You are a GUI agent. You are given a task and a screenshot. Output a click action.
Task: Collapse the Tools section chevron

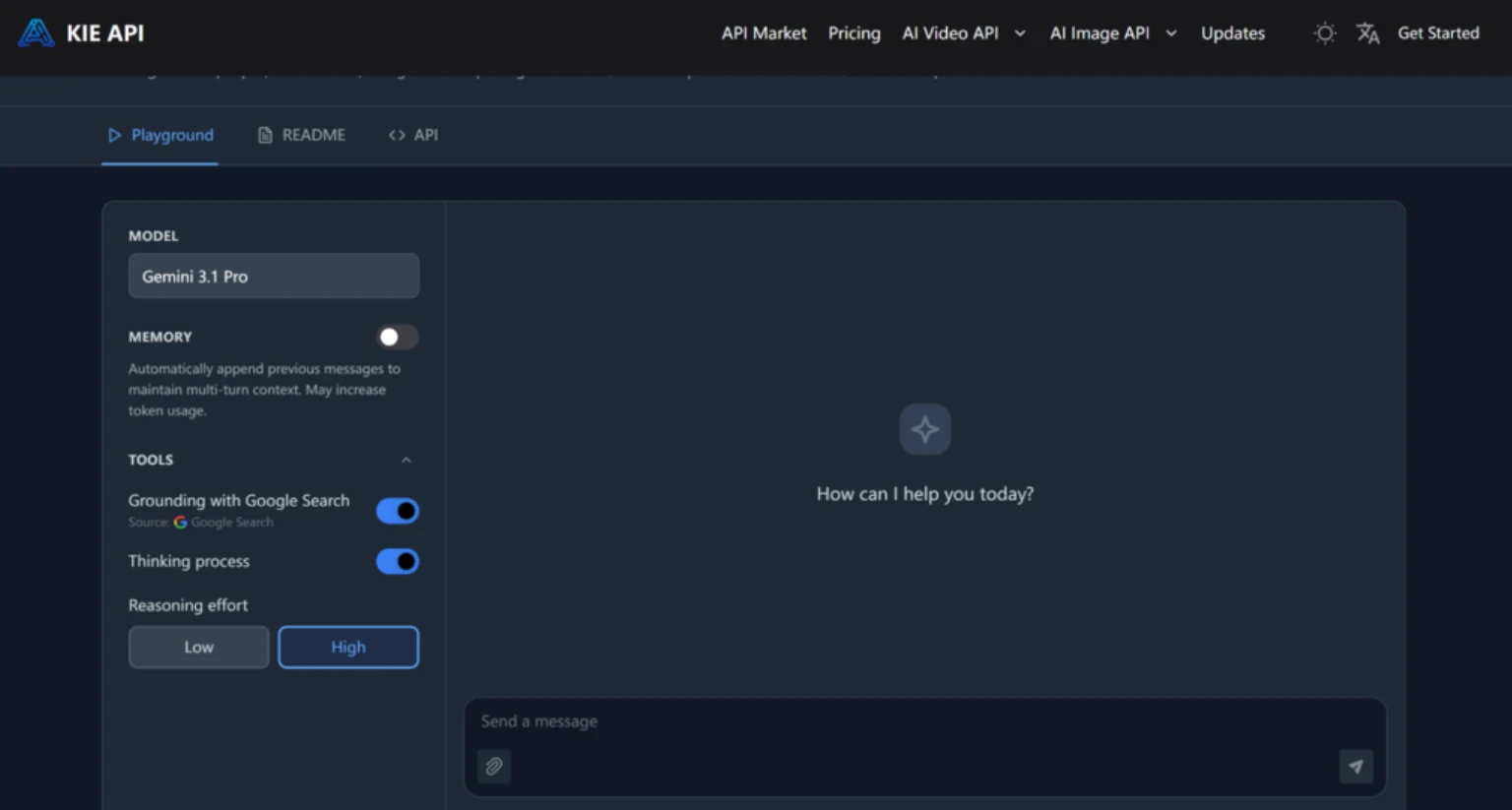(x=406, y=460)
